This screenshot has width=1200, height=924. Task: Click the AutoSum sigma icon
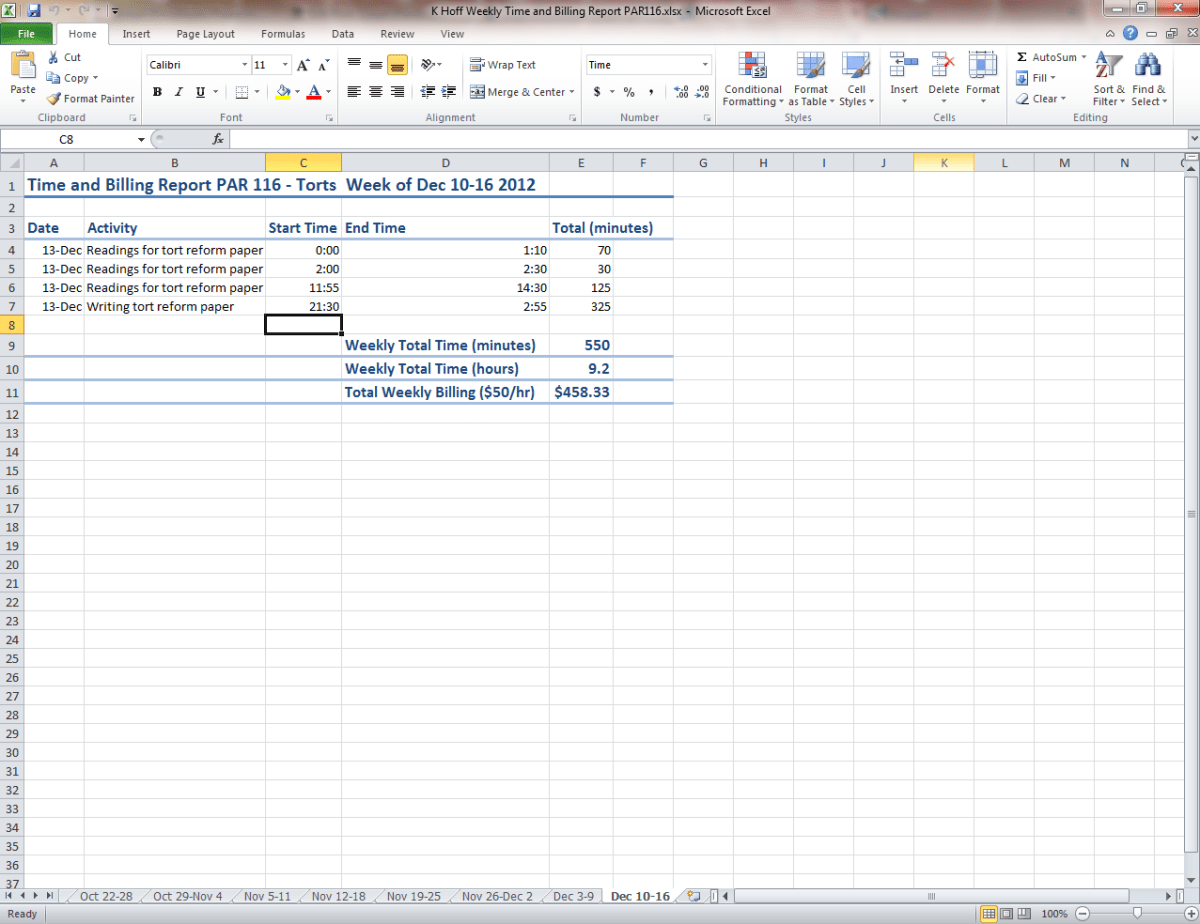click(1022, 58)
